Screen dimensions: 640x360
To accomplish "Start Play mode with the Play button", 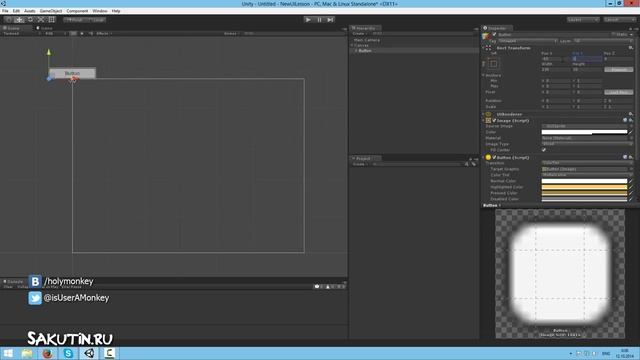I will click(308, 20).
